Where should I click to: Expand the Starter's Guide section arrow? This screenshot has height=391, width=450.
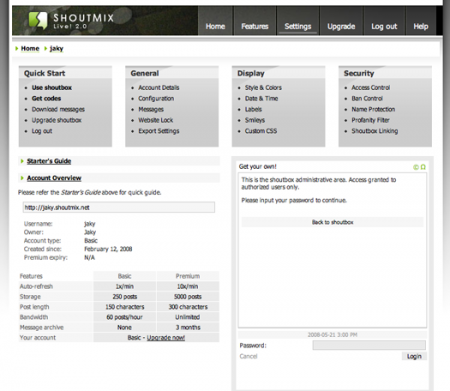pyautogui.click(x=22, y=161)
